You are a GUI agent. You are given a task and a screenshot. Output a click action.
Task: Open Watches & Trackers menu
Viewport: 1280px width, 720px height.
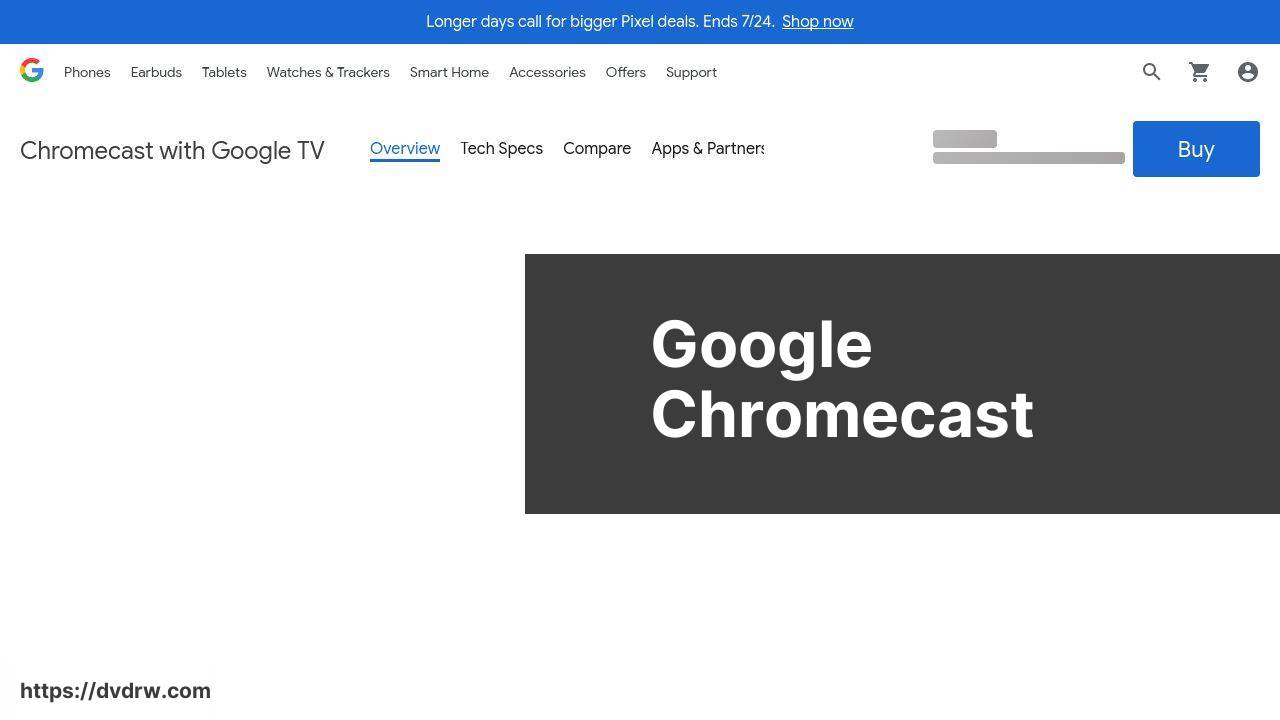tap(328, 72)
